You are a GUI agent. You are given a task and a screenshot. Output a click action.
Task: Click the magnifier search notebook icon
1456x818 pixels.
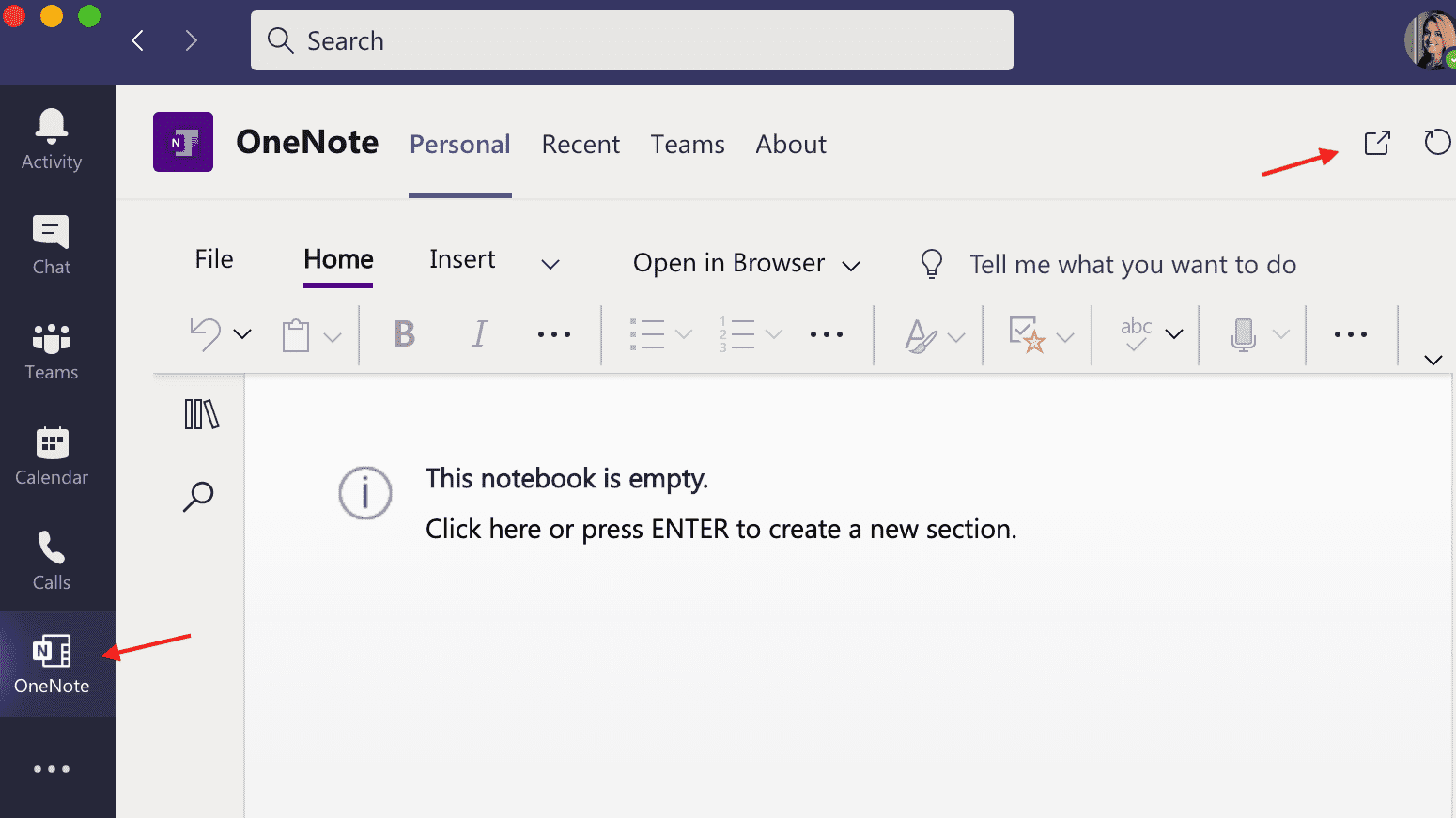click(x=198, y=496)
